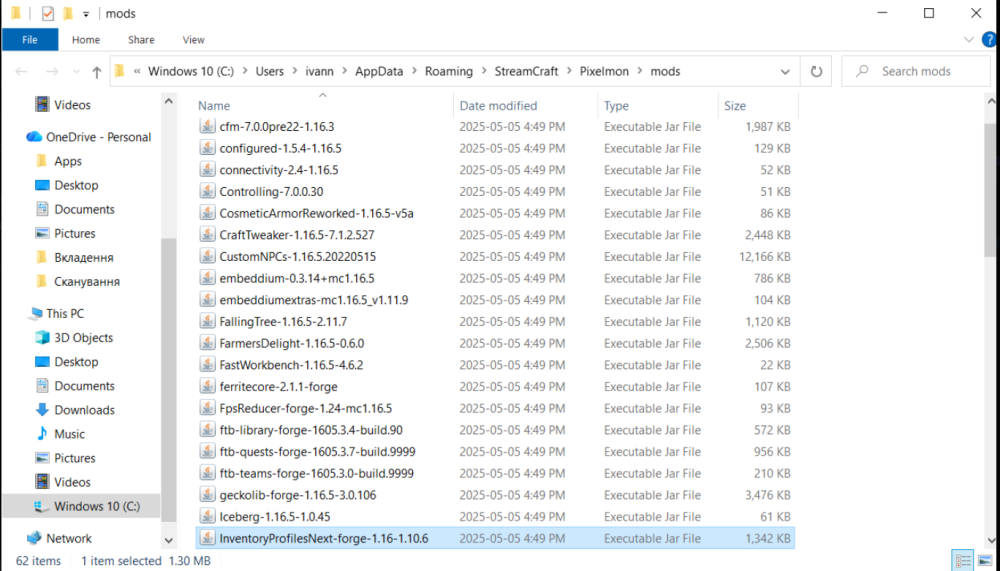Click the jar icon of FallingTree-1.16.5-2.11.7

(207, 322)
